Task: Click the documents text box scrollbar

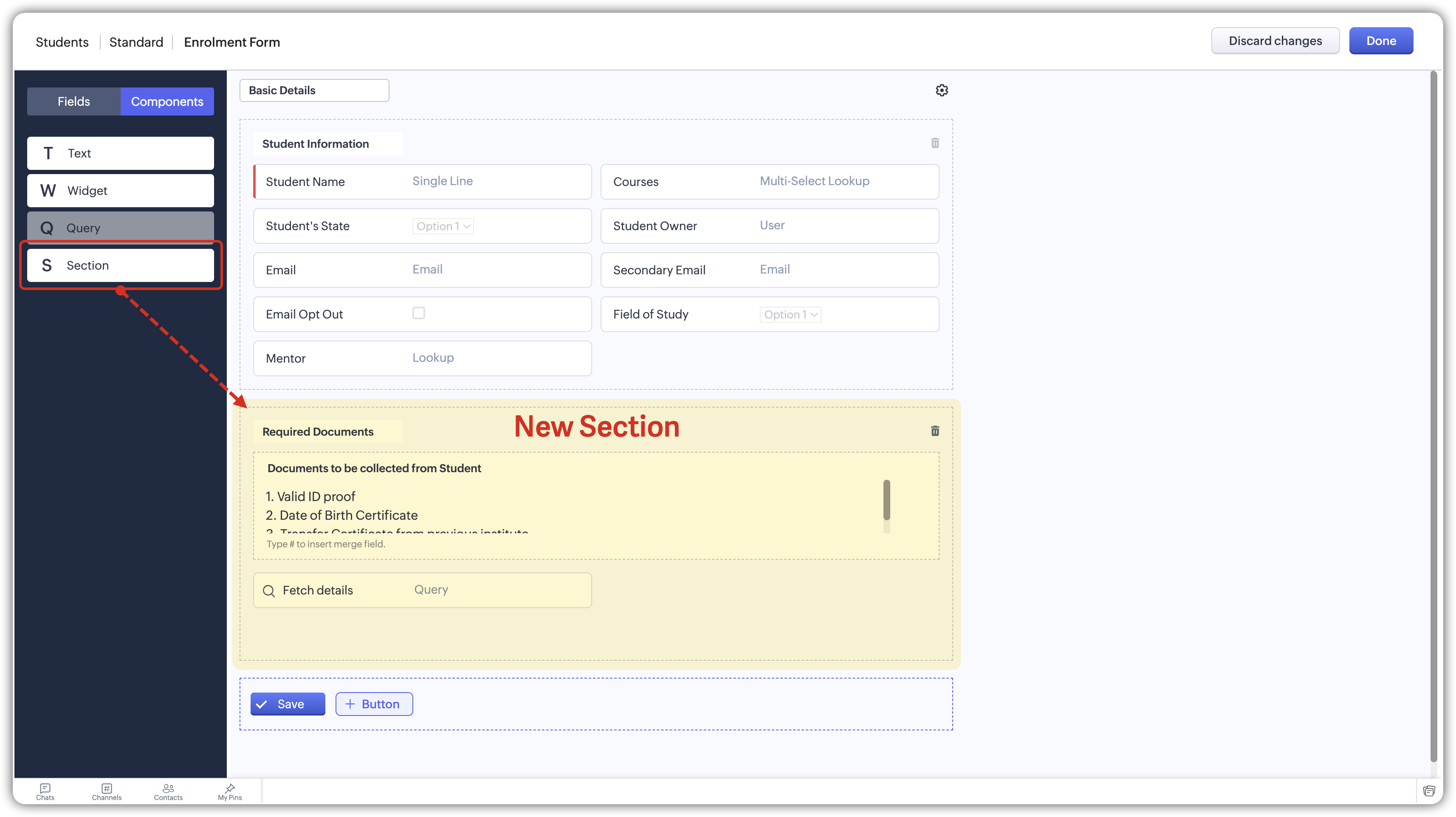Action: (x=886, y=500)
